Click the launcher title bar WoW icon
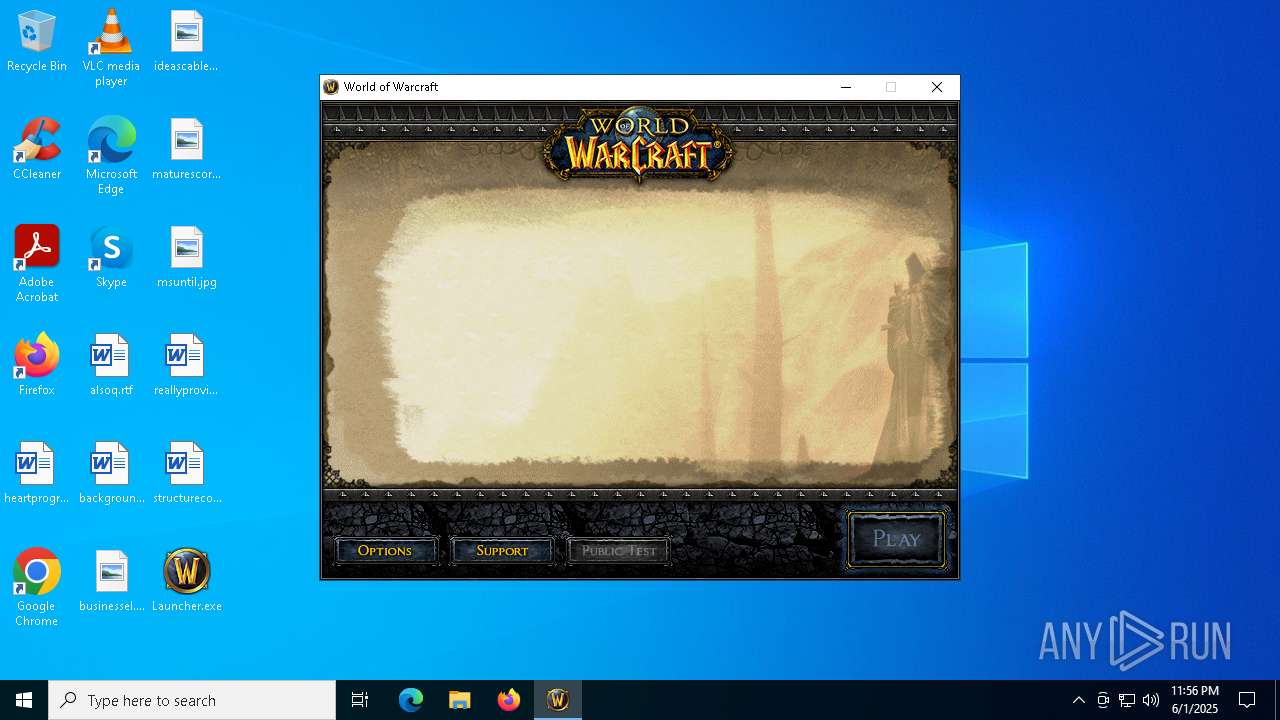Image resolution: width=1280 pixels, height=720 pixels. point(332,87)
